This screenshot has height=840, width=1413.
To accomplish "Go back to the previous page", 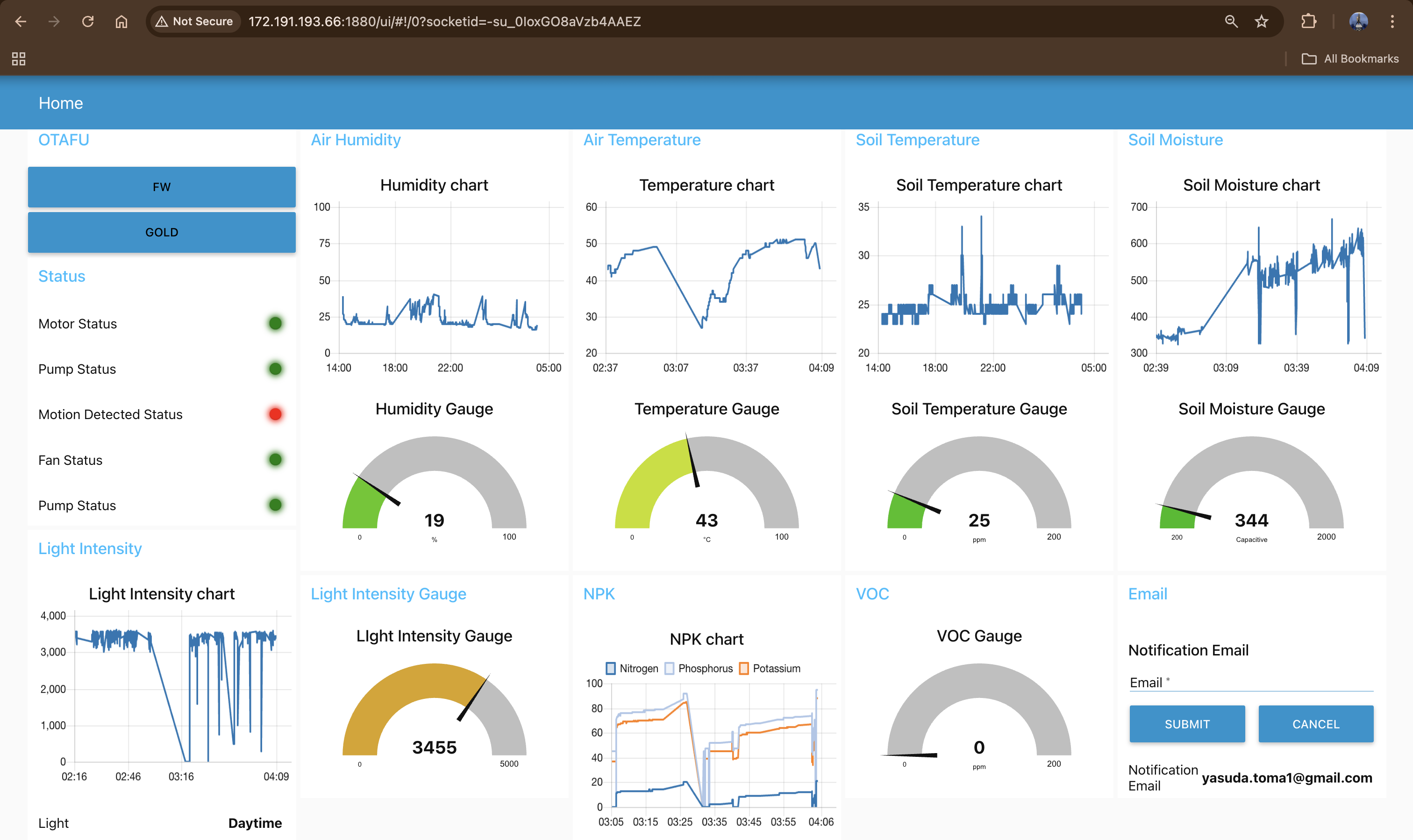I will (21, 21).
